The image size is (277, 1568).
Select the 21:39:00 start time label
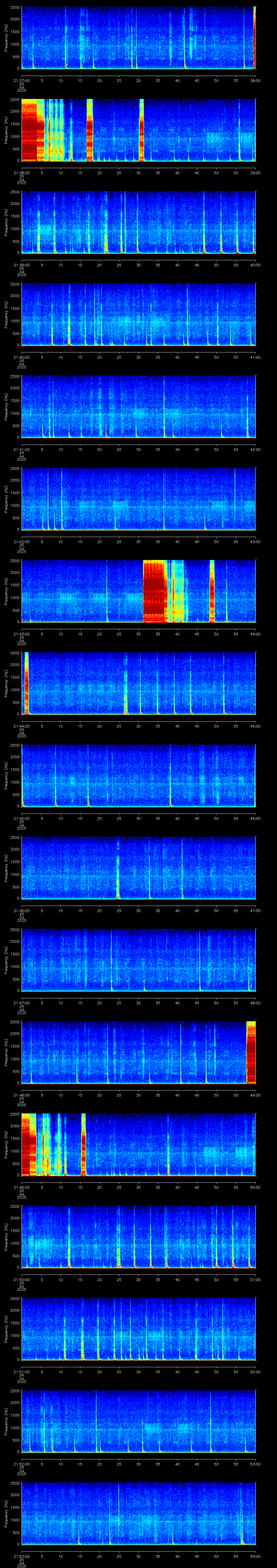coord(21,265)
